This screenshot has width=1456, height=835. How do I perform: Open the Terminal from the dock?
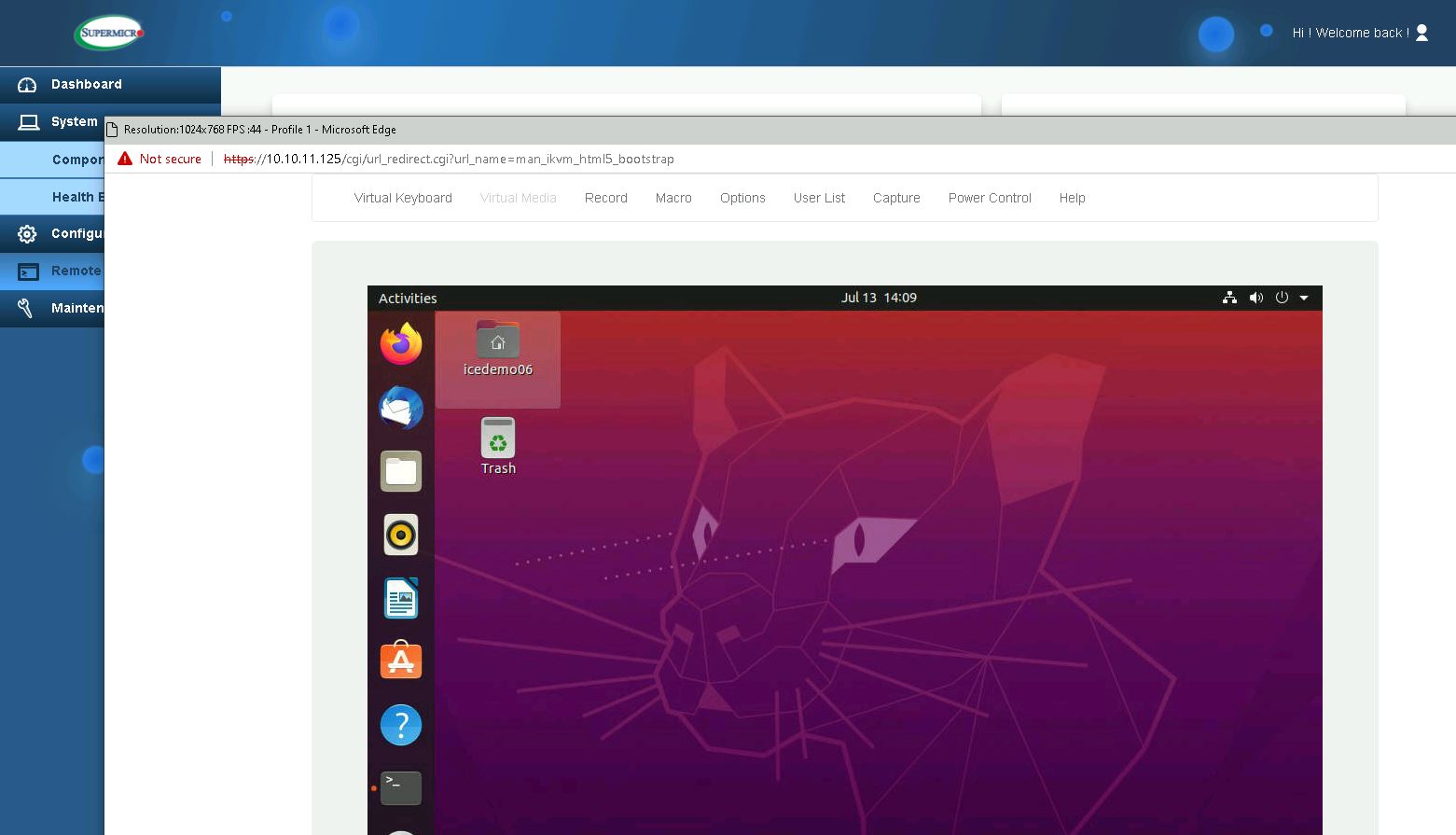coord(401,788)
